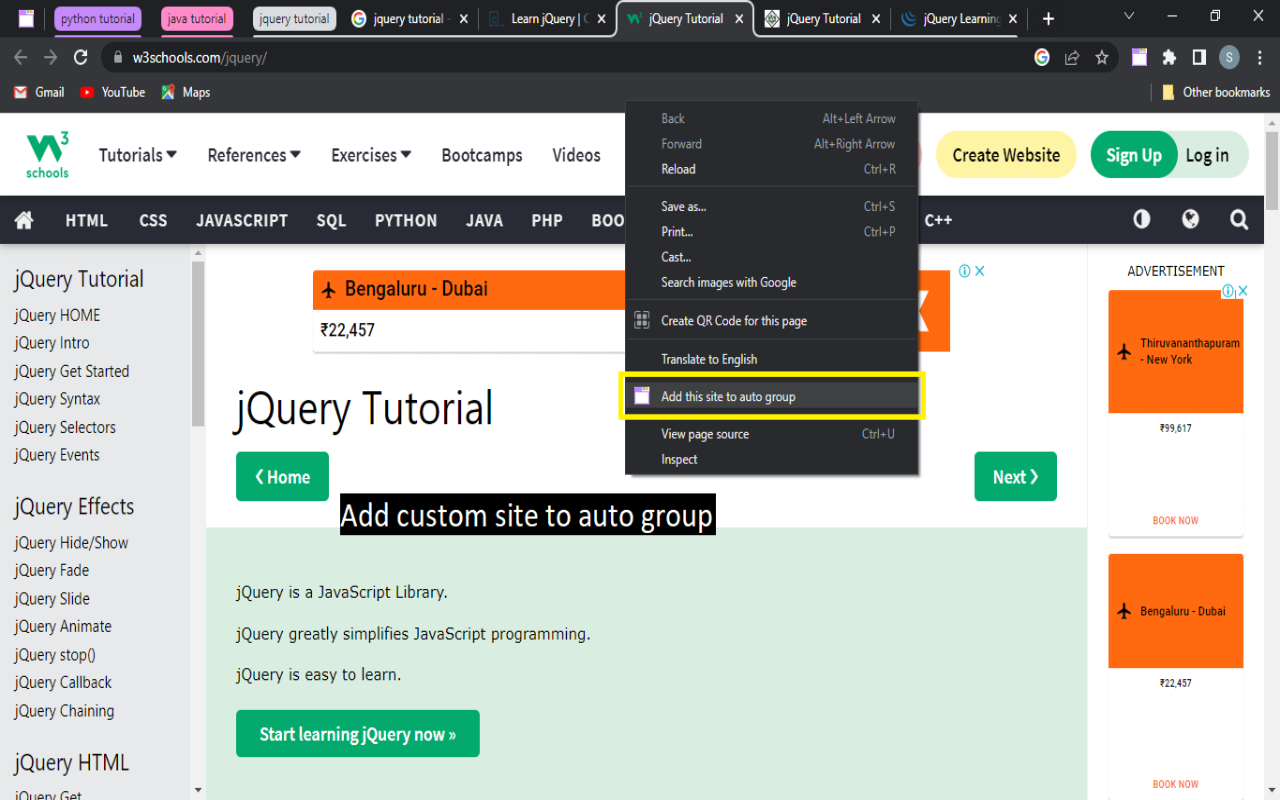Toggle dark mode contrast icon
This screenshot has height=800, width=1280.
pos(1141,220)
